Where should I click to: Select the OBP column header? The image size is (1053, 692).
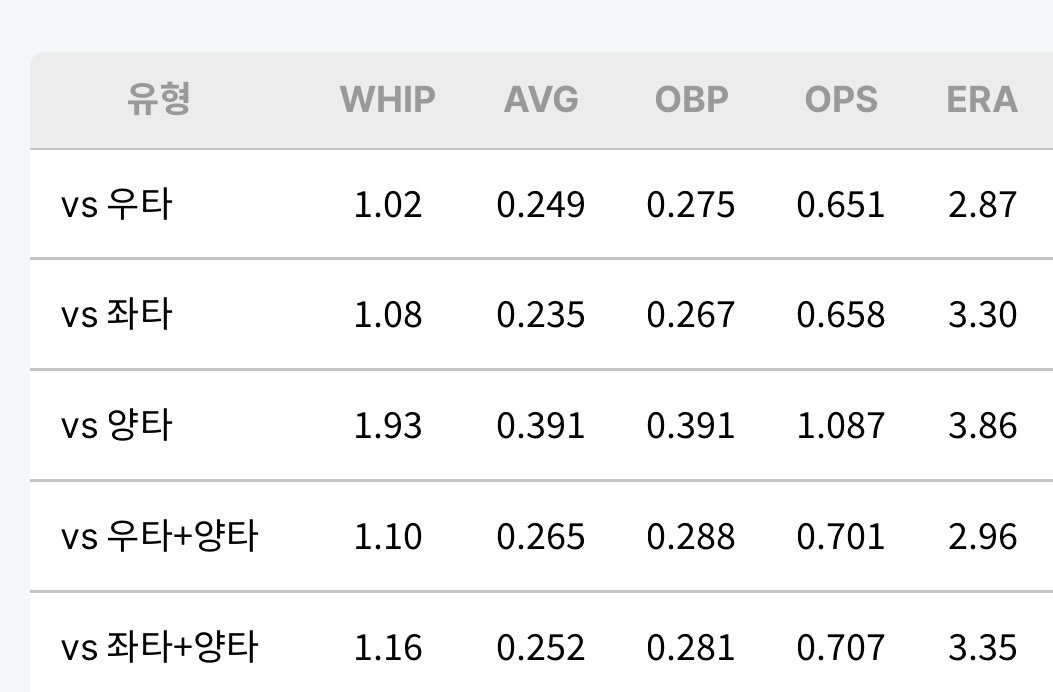692,99
